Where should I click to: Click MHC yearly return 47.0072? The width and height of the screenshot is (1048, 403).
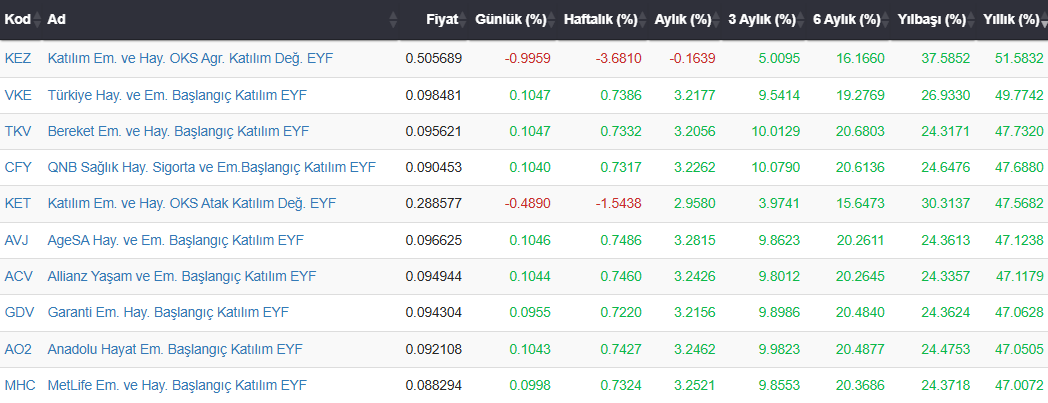(1019, 385)
